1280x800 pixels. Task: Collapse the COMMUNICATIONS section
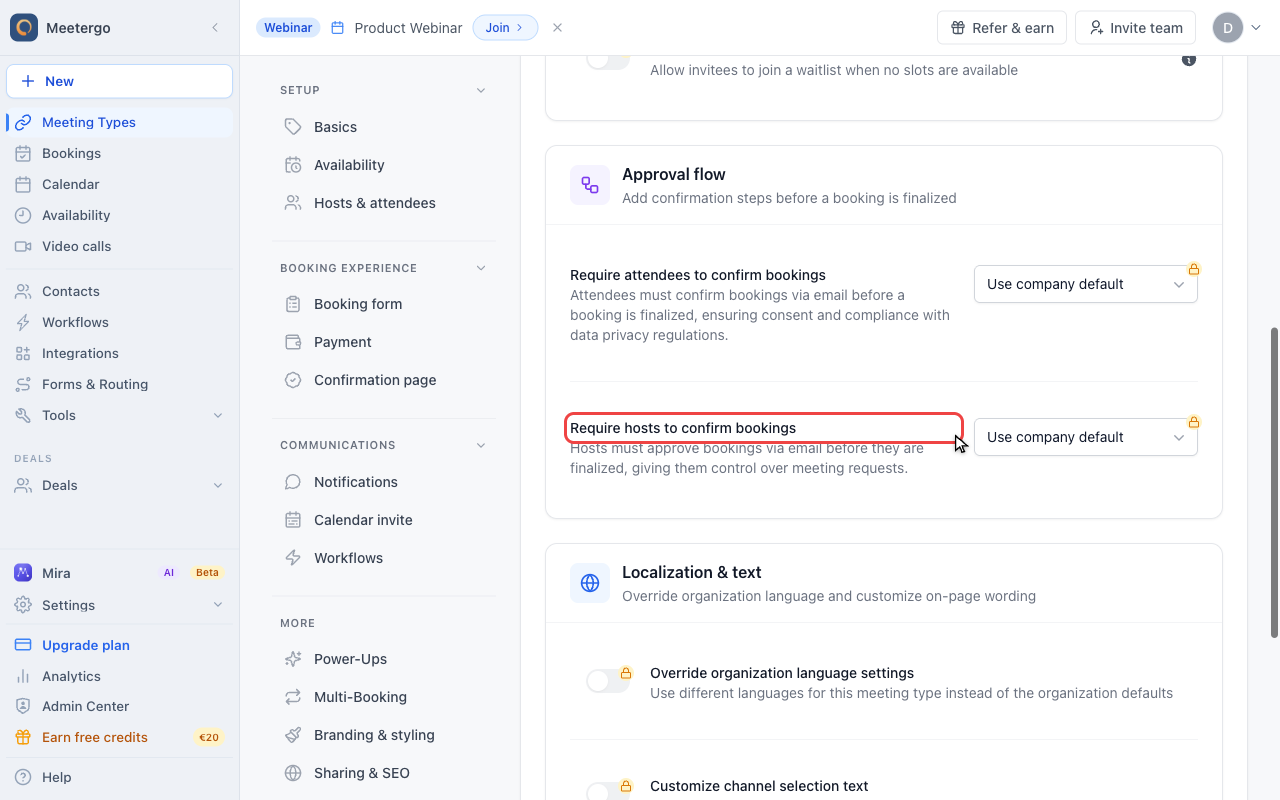(x=481, y=445)
